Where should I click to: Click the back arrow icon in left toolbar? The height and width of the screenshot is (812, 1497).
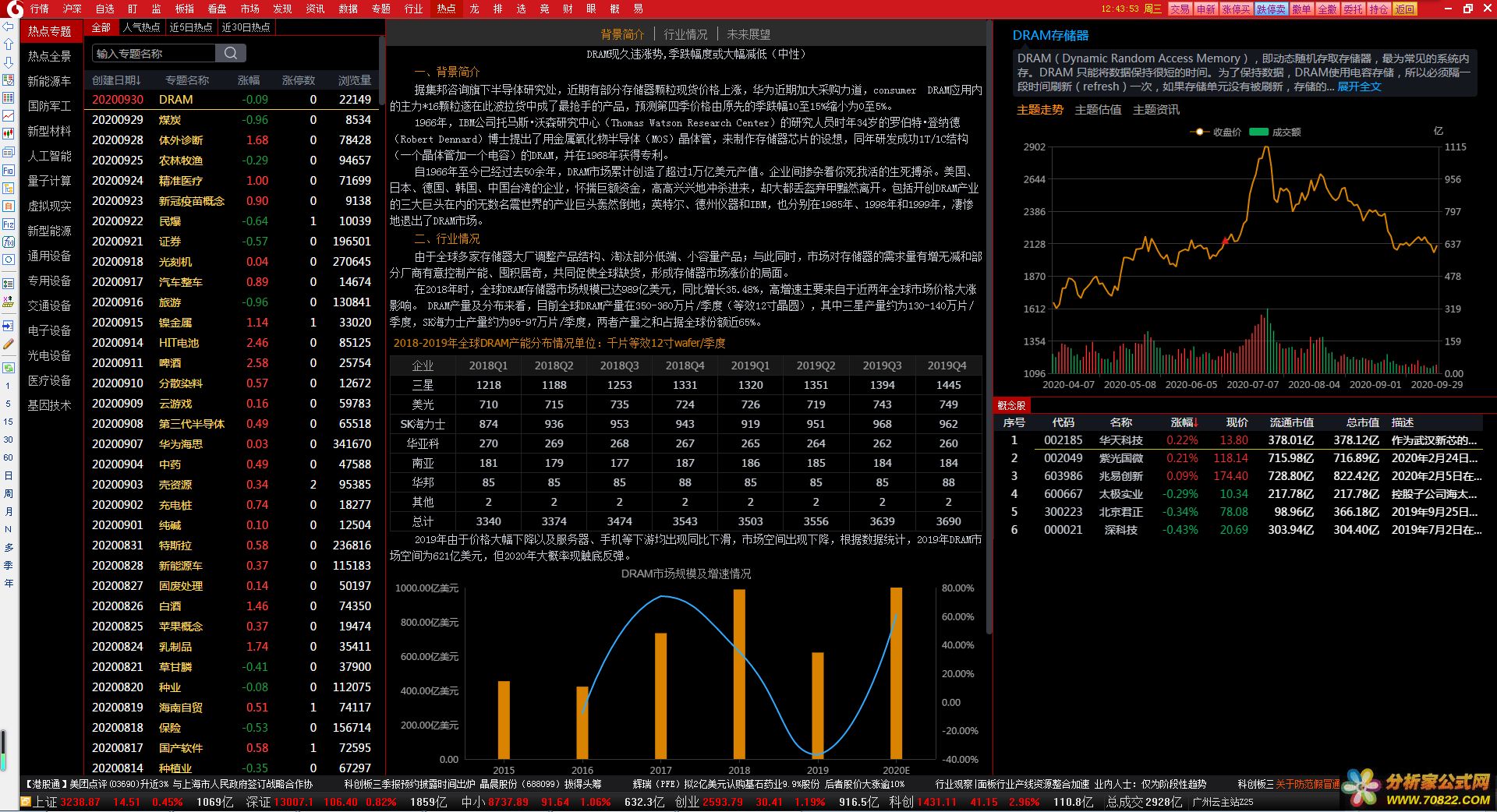9,26
